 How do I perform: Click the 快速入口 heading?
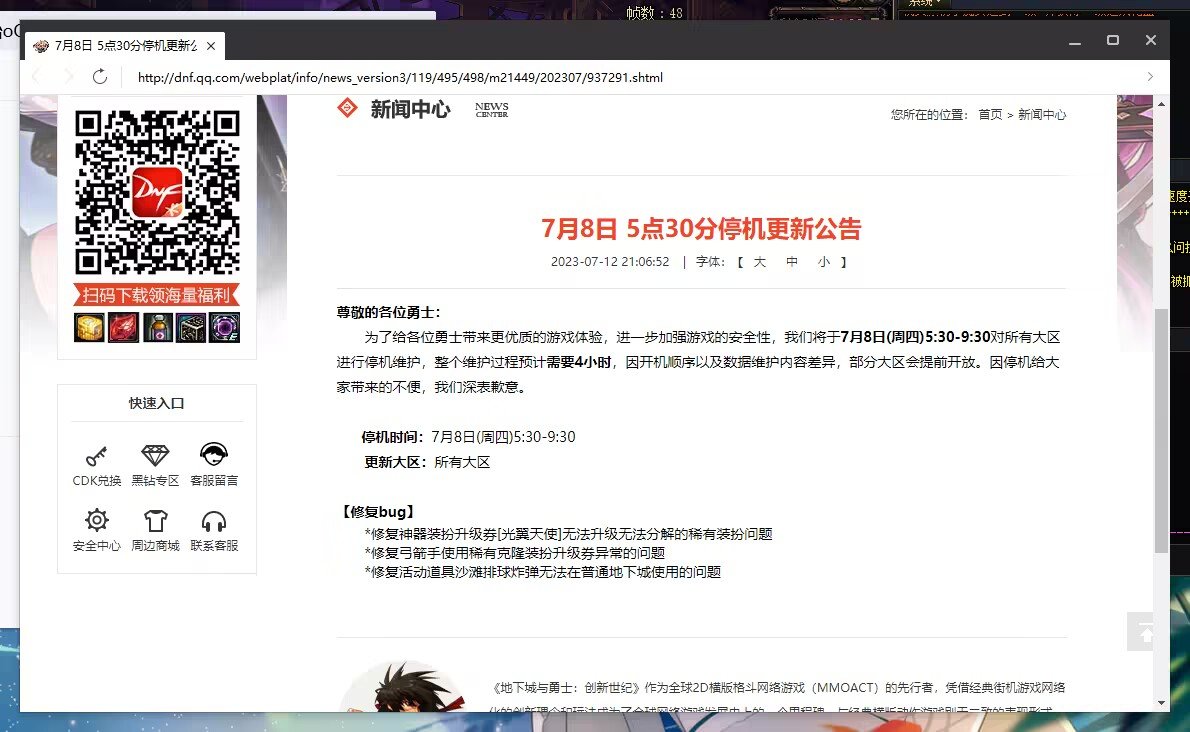point(156,403)
